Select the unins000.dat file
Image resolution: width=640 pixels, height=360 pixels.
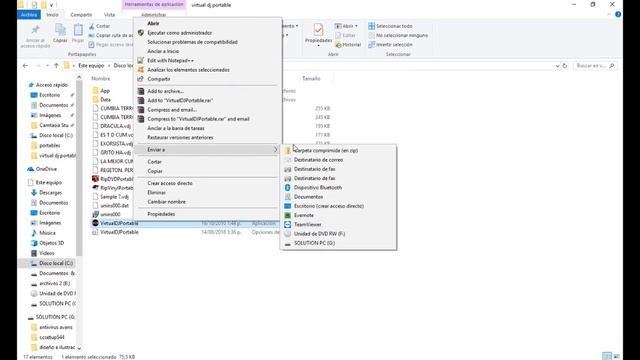[x=114, y=206]
